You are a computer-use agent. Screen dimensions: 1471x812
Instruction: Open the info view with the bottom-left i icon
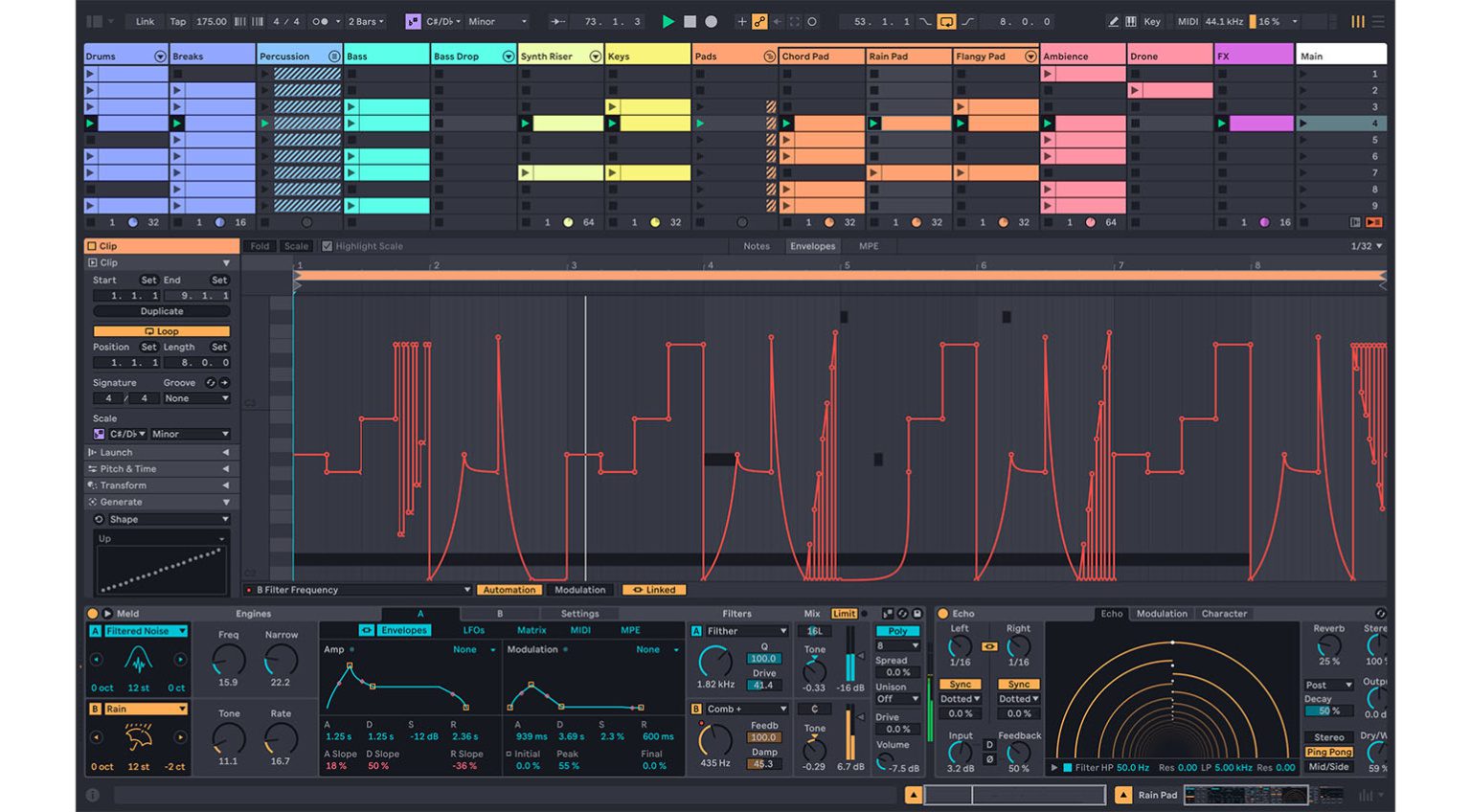[x=92, y=795]
